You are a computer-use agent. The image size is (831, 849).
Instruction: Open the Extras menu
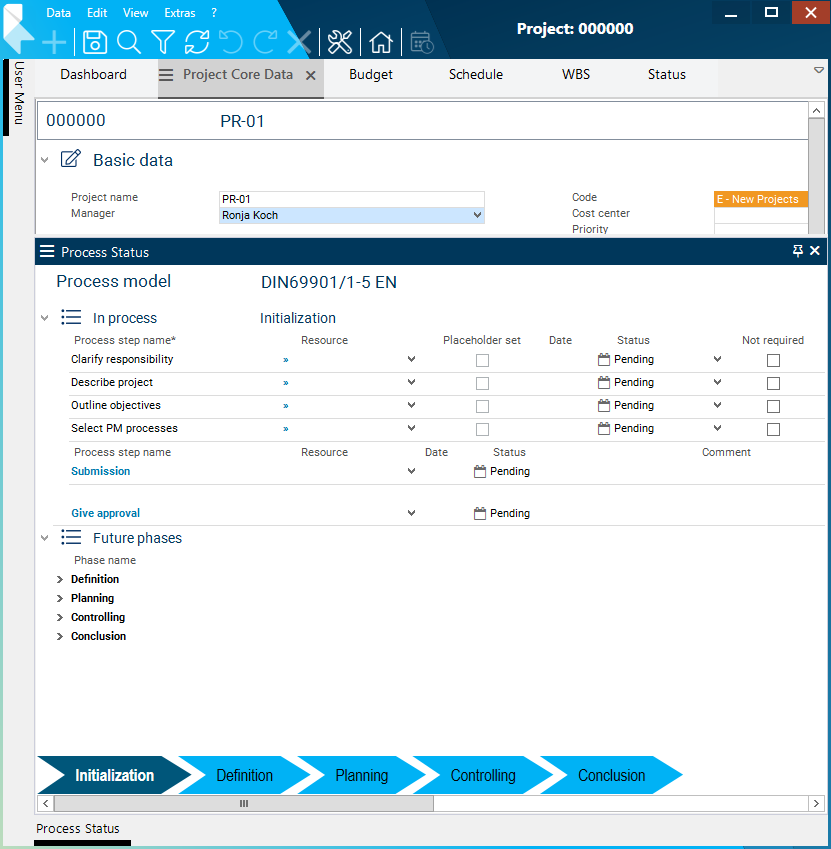click(x=180, y=13)
